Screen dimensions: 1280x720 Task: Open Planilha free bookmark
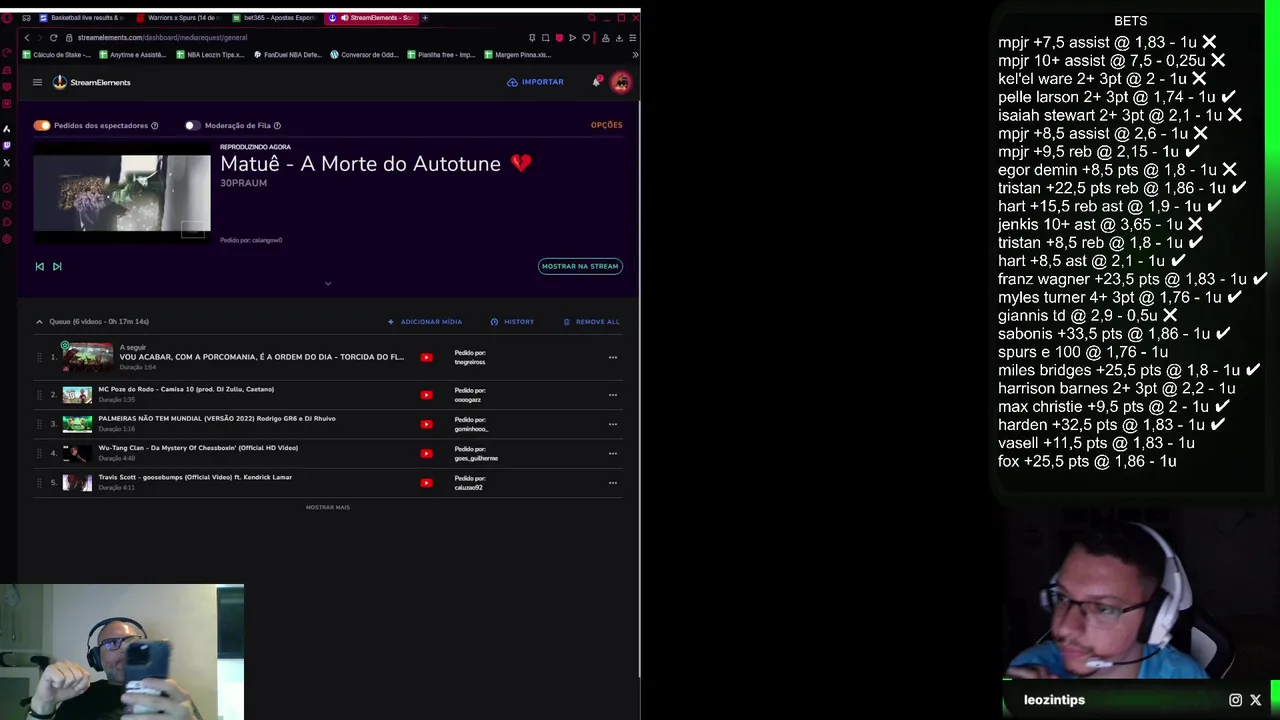[441, 55]
